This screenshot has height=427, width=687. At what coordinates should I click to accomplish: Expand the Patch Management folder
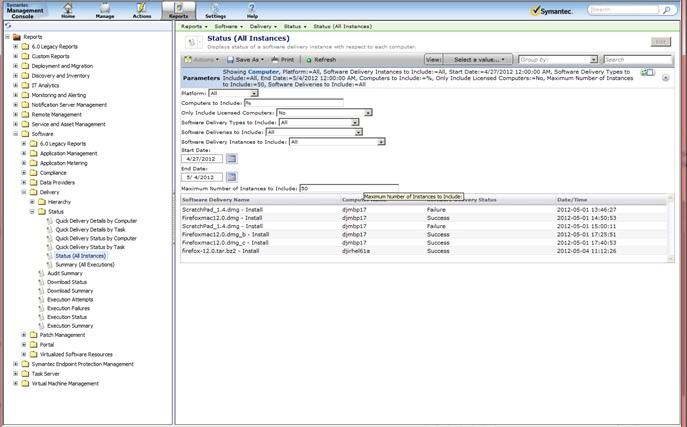click(25, 335)
